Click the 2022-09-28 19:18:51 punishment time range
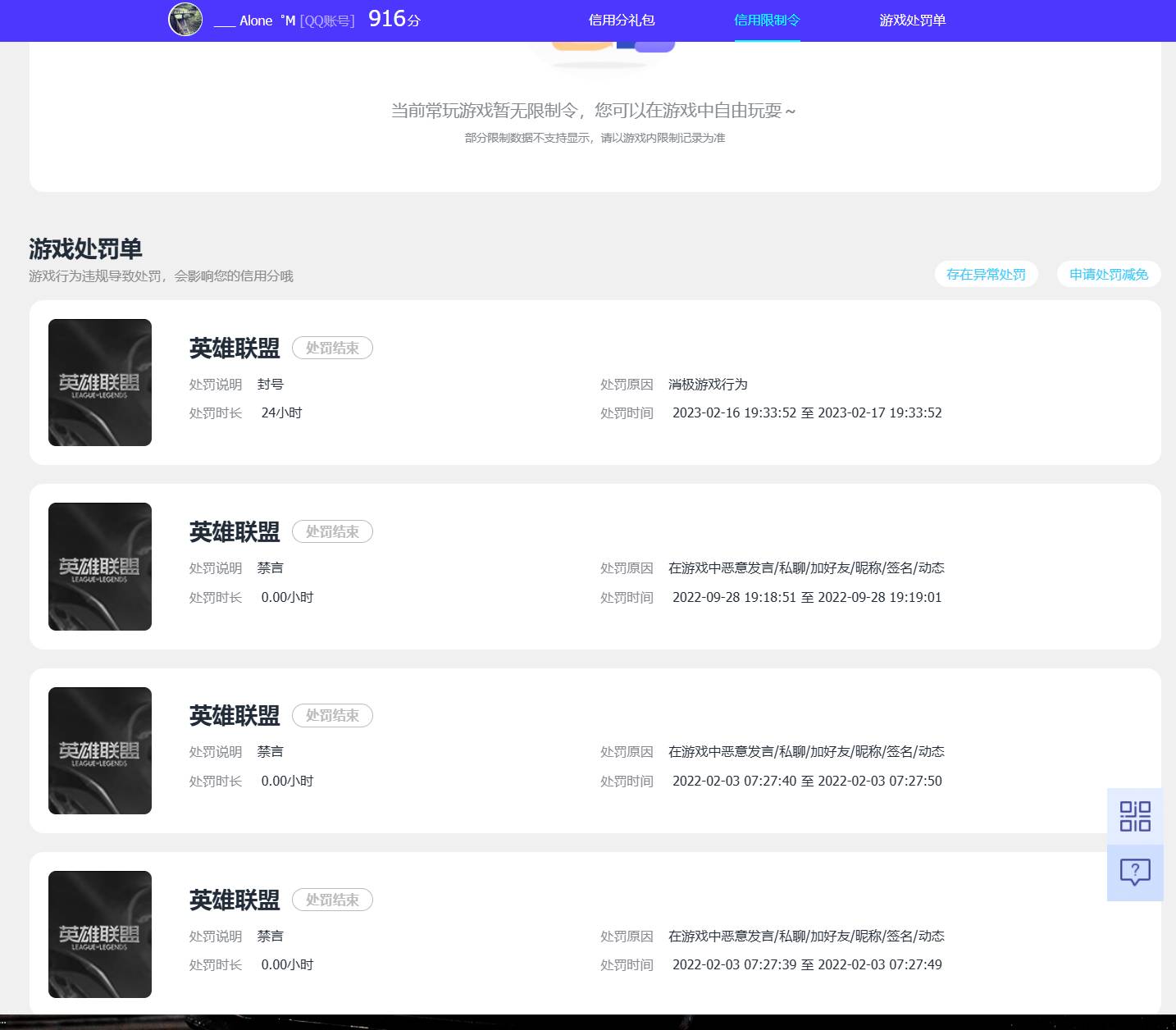This screenshot has height=1030, width=1176. tap(807, 597)
